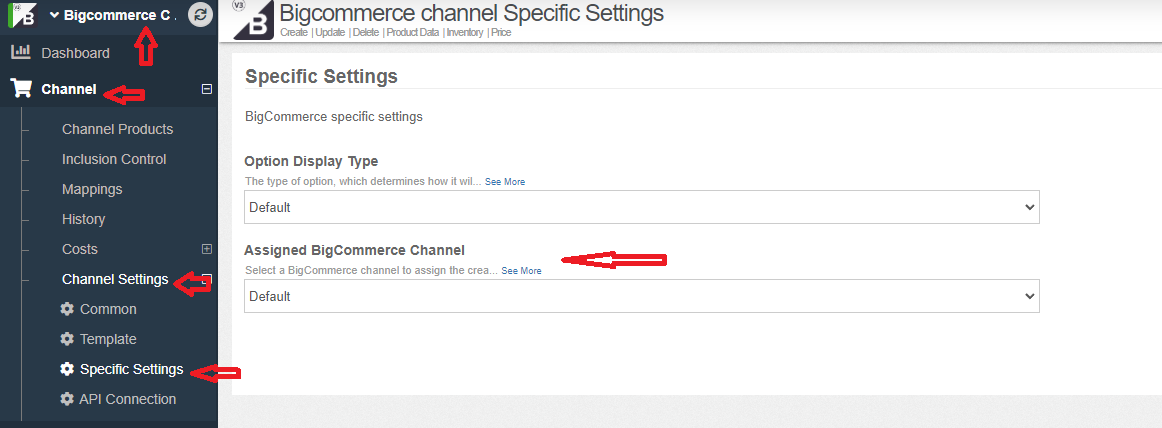1162x428 pixels.
Task: Click the large BigCommerce logo in page header
Action: pyautogui.click(x=254, y=20)
